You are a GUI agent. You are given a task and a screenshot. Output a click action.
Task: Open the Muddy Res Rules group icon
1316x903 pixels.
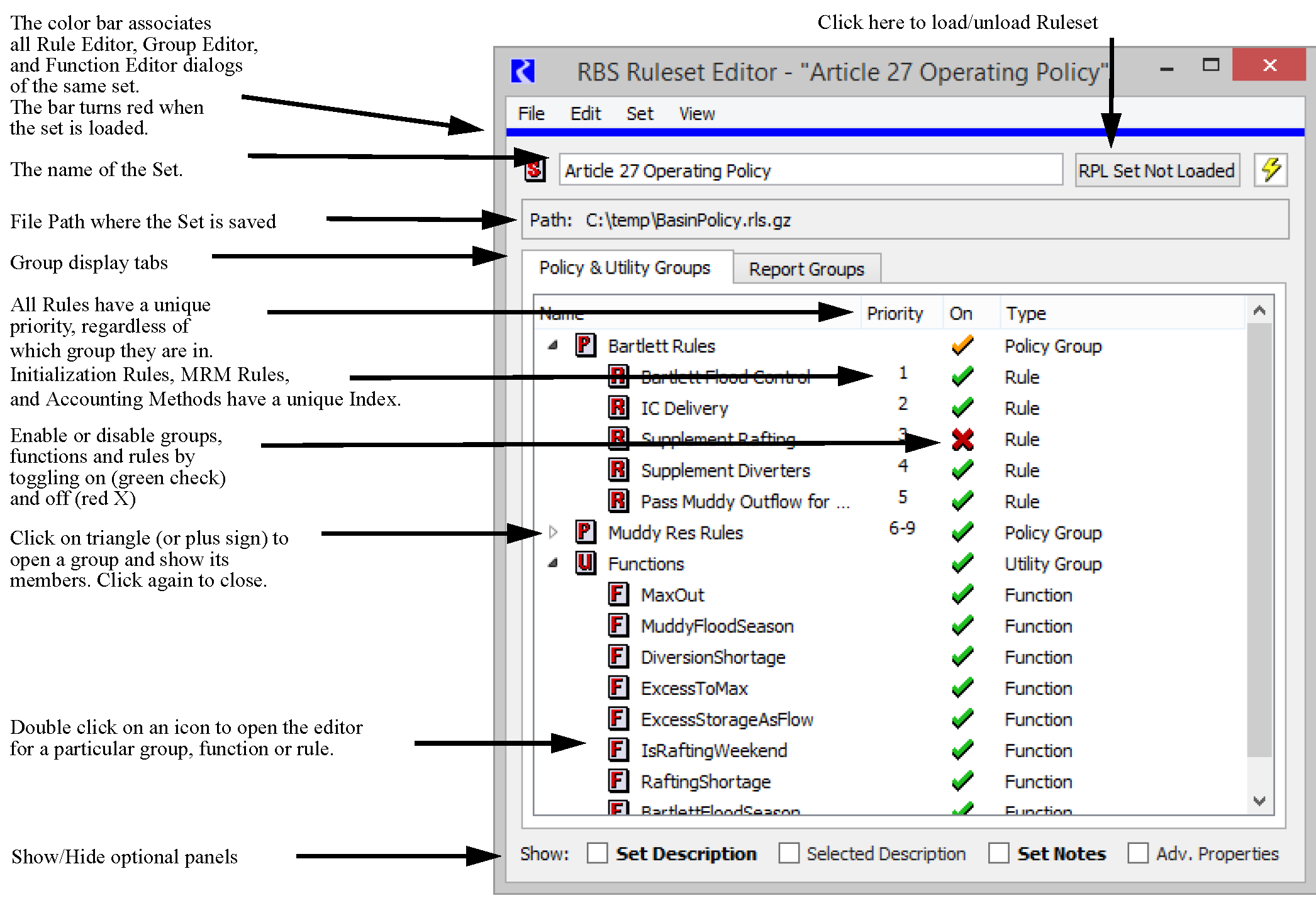point(585,532)
